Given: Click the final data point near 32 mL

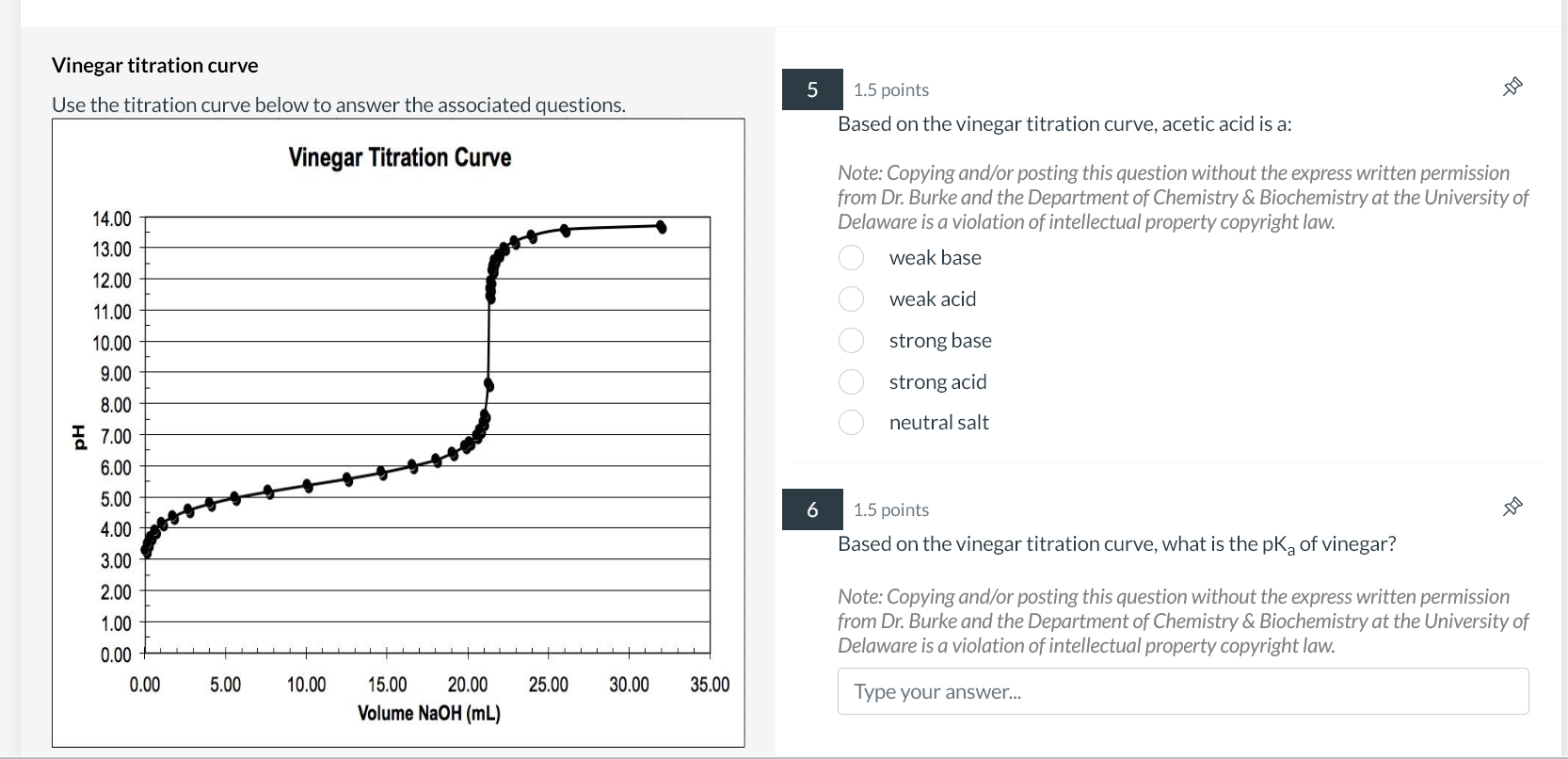Looking at the screenshot, I should [662, 226].
